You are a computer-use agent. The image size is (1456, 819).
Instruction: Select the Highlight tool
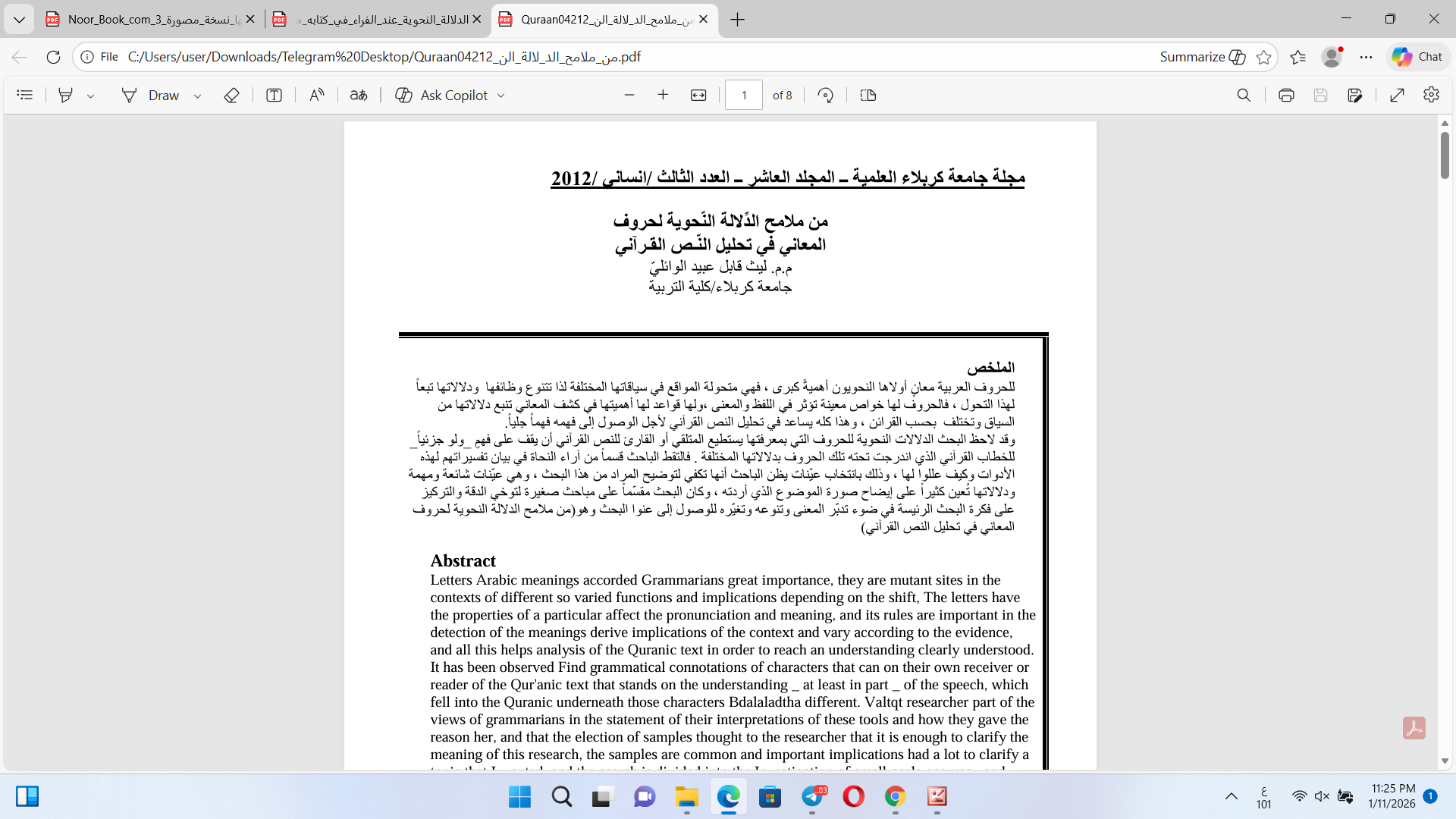tap(66, 95)
